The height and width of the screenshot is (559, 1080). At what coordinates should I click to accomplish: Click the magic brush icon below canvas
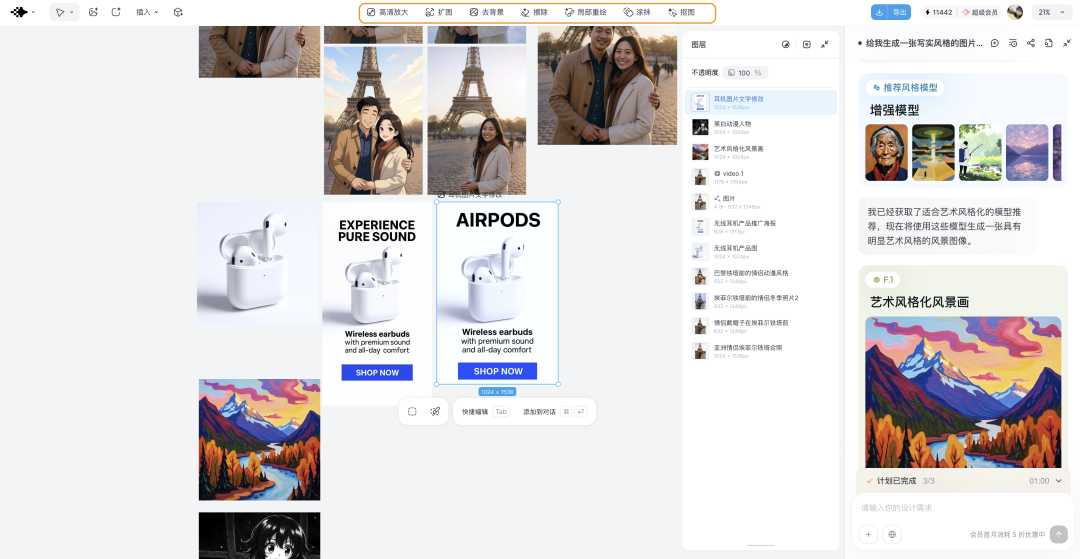[435, 412]
